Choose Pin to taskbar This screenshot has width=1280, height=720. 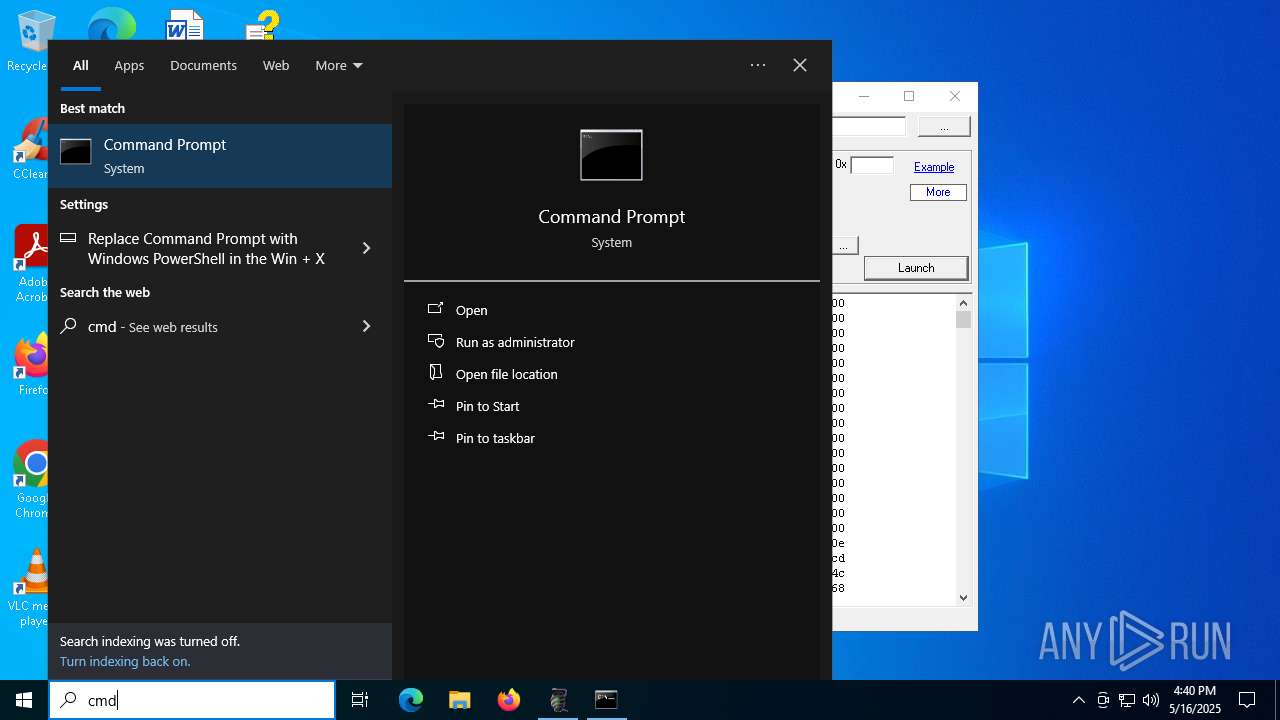[x=495, y=438]
